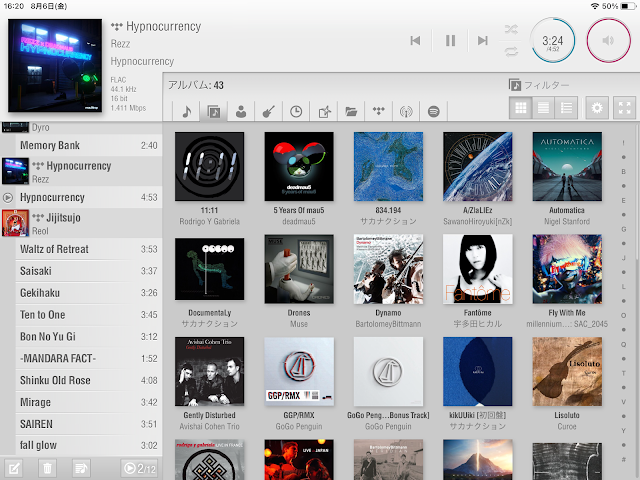
Task: Open the Fly With Me album cover
Action: [x=567, y=269]
